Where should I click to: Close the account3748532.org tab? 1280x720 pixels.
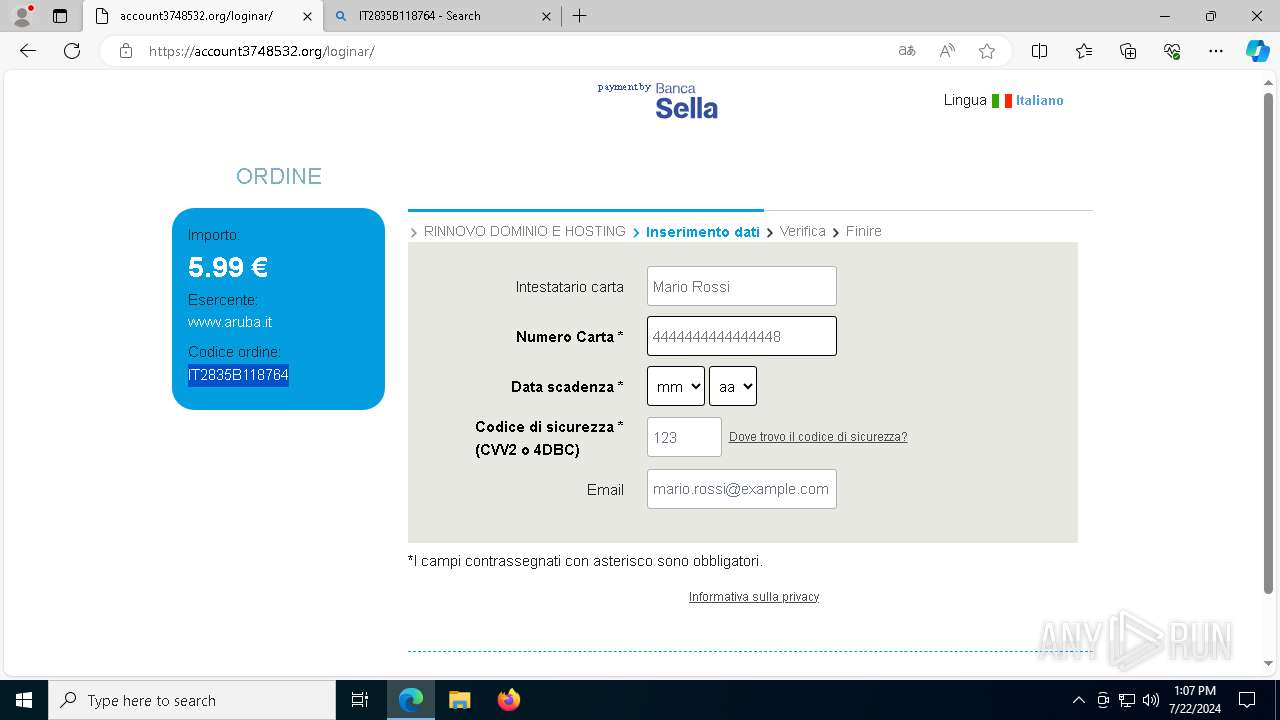pos(308,16)
